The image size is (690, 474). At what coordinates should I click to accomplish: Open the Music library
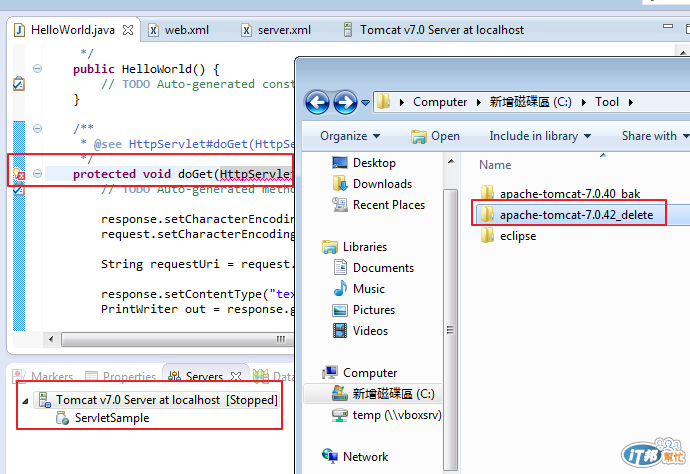pos(359,289)
